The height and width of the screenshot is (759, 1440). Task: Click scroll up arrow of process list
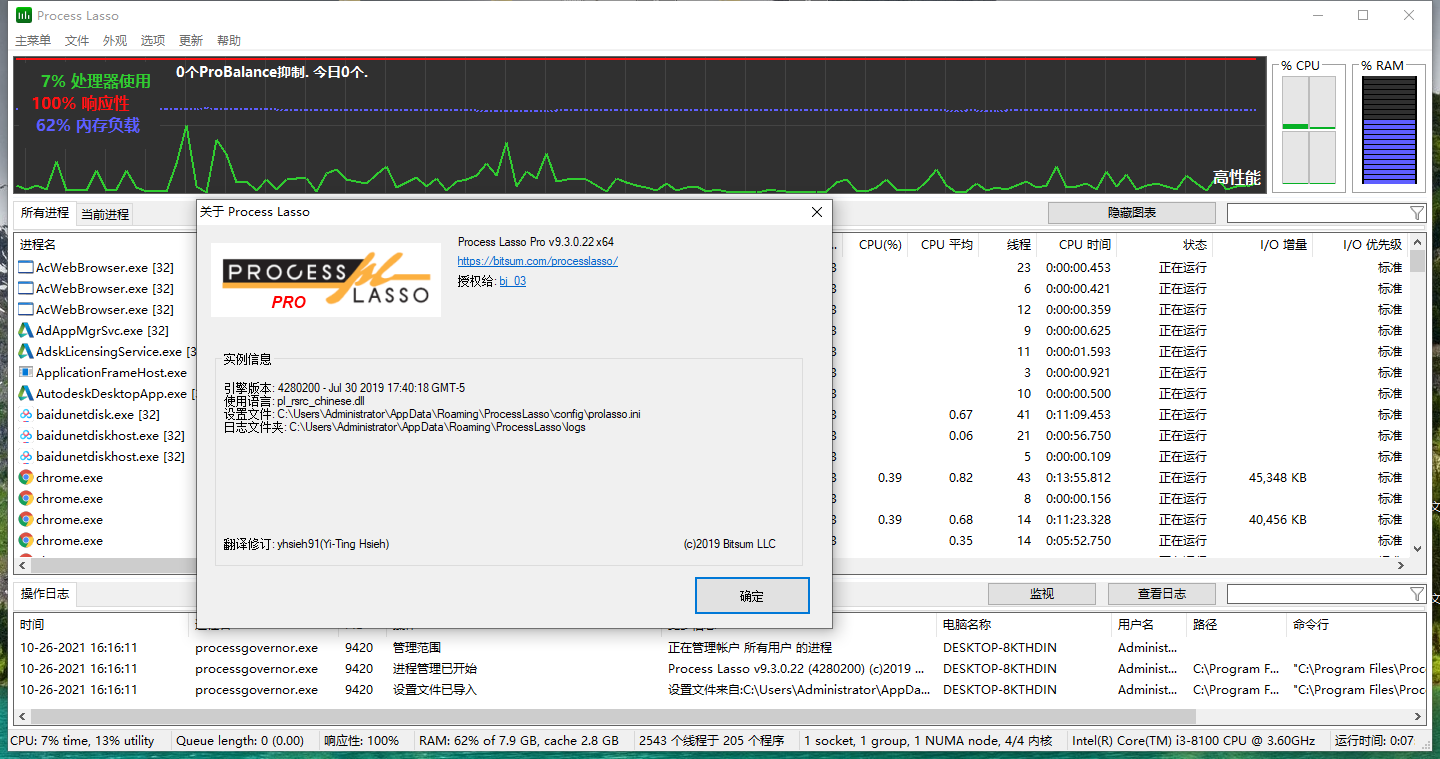click(x=1417, y=243)
